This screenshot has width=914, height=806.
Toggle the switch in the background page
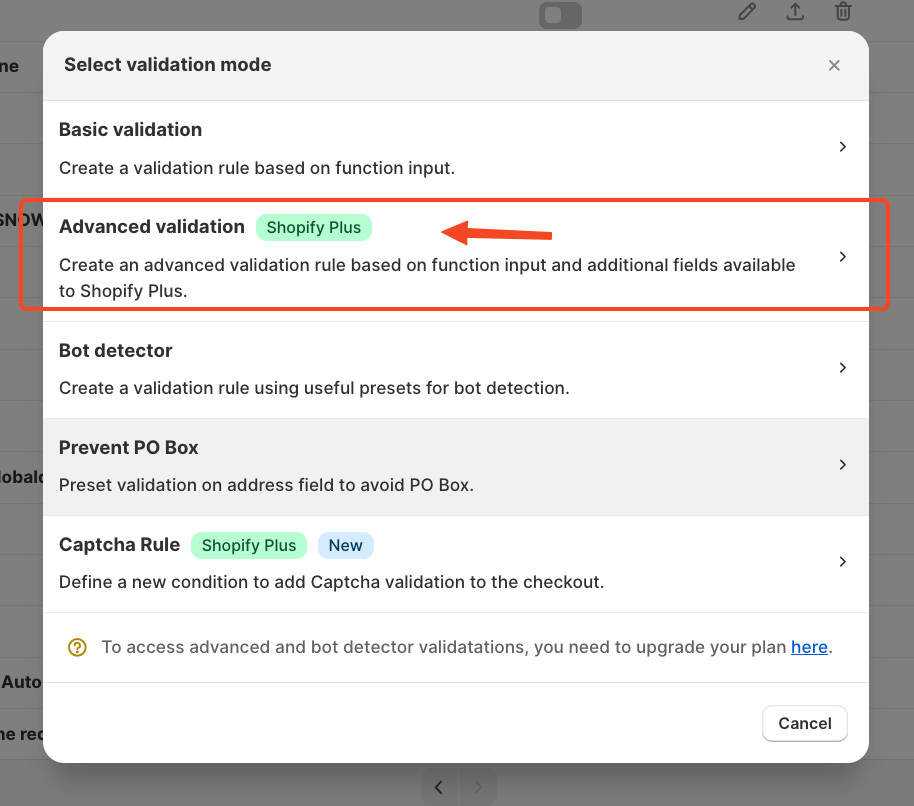pyautogui.click(x=560, y=15)
